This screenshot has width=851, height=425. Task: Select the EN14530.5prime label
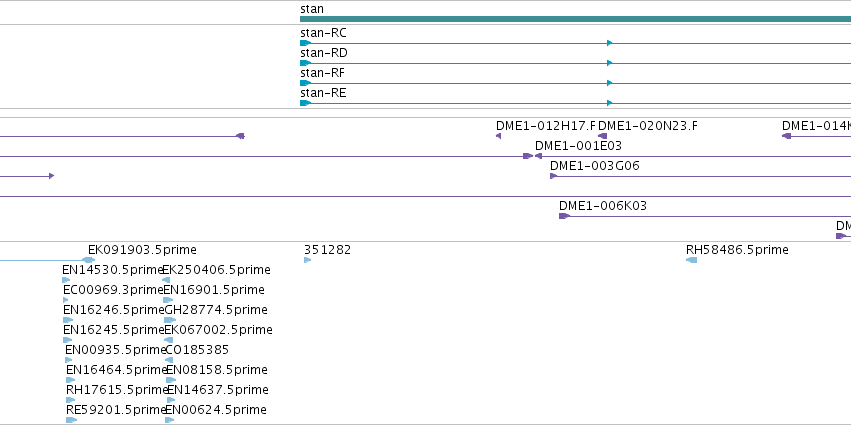[x=113, y=270]
